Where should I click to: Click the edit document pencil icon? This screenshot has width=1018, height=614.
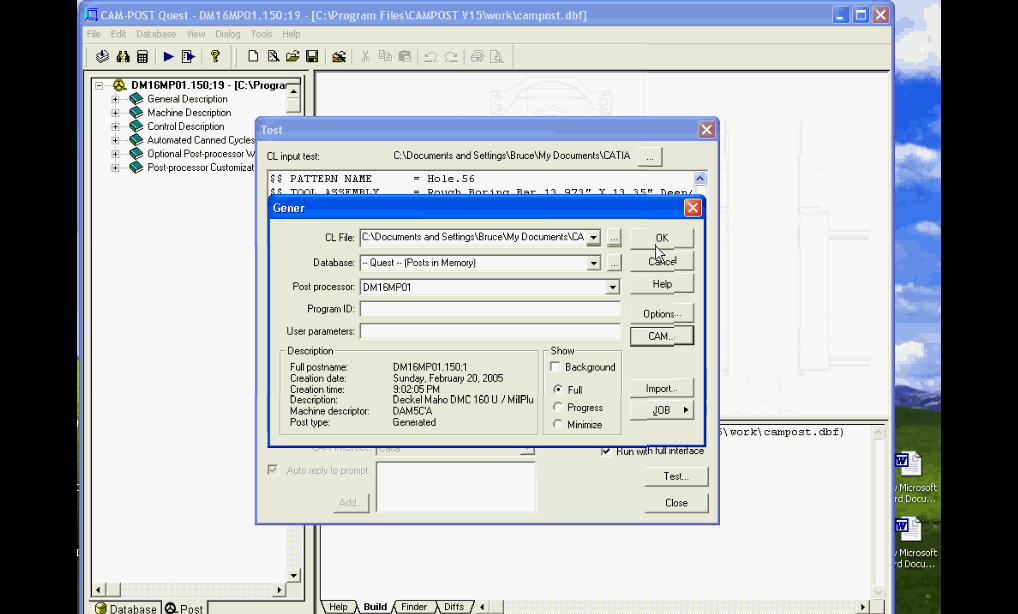point(273,56)
